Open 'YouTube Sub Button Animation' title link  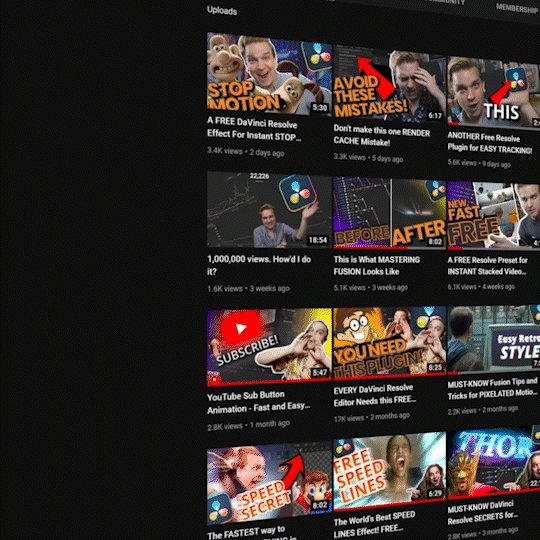(x=258, y=402)
